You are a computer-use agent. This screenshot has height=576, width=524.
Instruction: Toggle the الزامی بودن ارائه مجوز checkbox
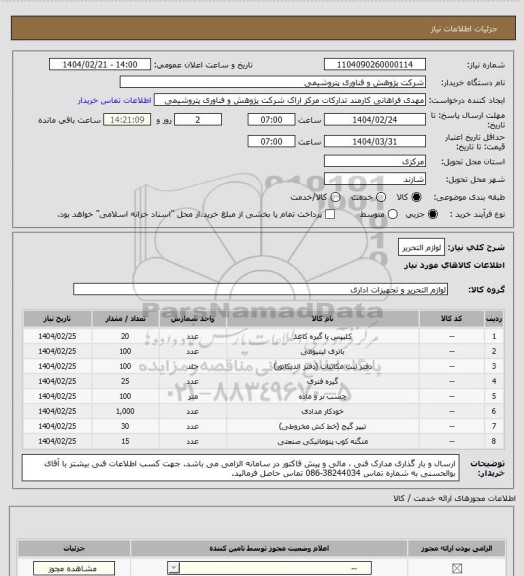pyautogui.click(x=457, y=568)
